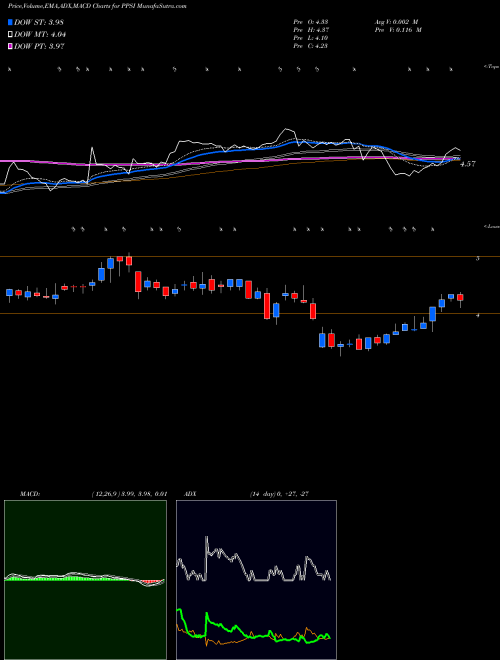
Task: Click the Pre C: 4.23 value
Action: pos(311,46)
